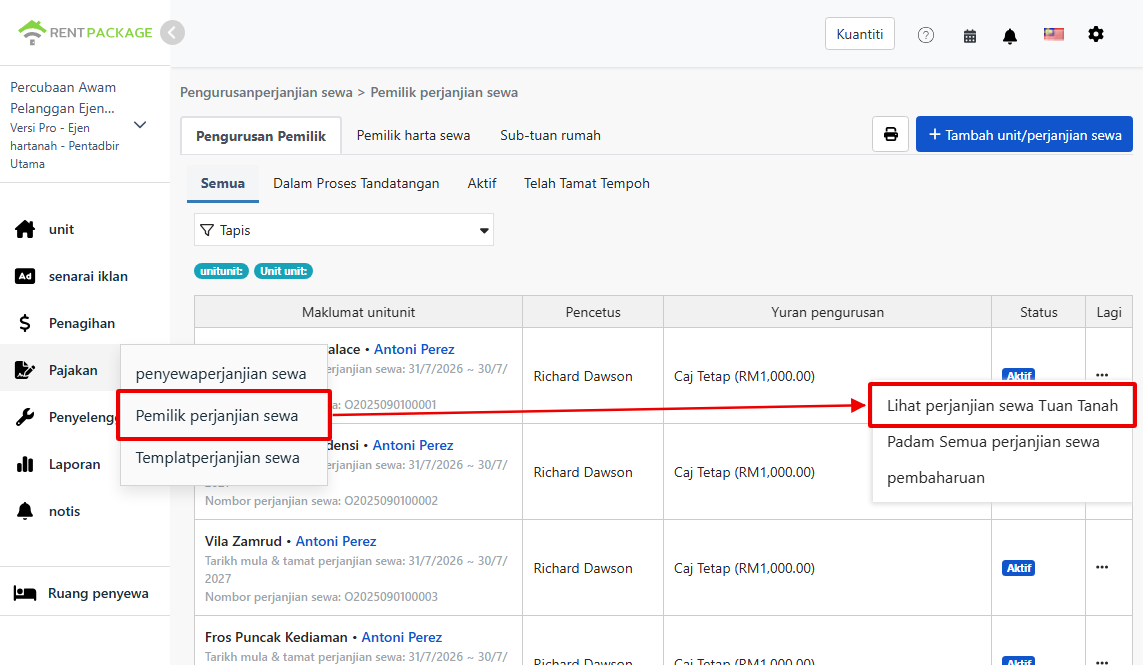Open senarai iklan sidebar item
Screen dimensions: 1143x665
(88, 276)
